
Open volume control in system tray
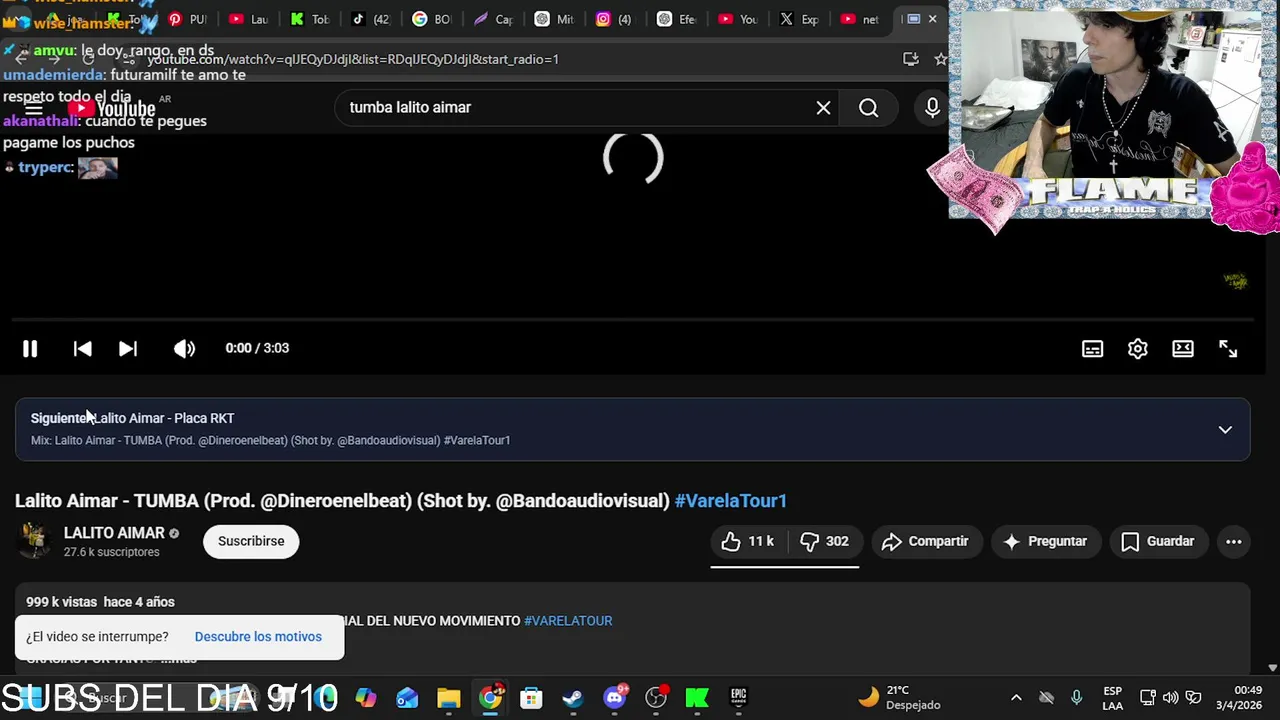coord(1170,698)
